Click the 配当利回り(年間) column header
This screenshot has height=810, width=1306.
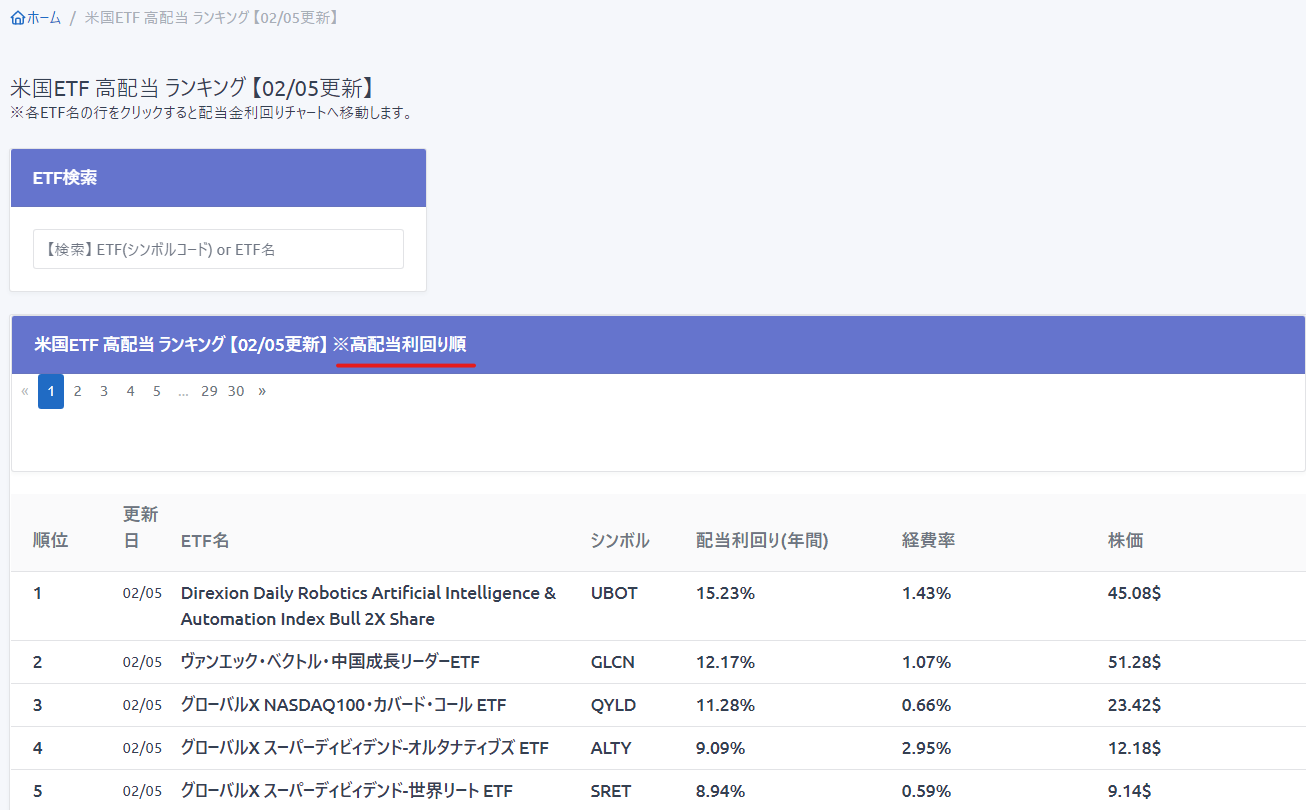pyautogui.click(x=762, y=540)
